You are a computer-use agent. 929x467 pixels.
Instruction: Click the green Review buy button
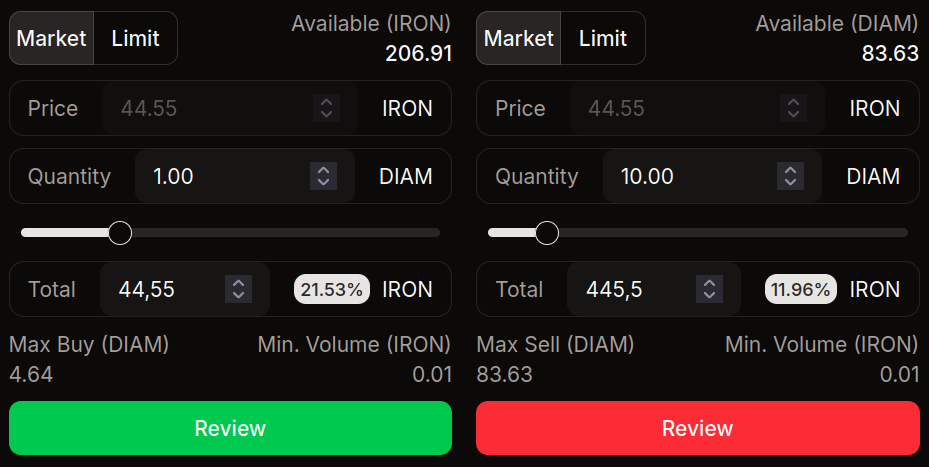tap(230, 428)
